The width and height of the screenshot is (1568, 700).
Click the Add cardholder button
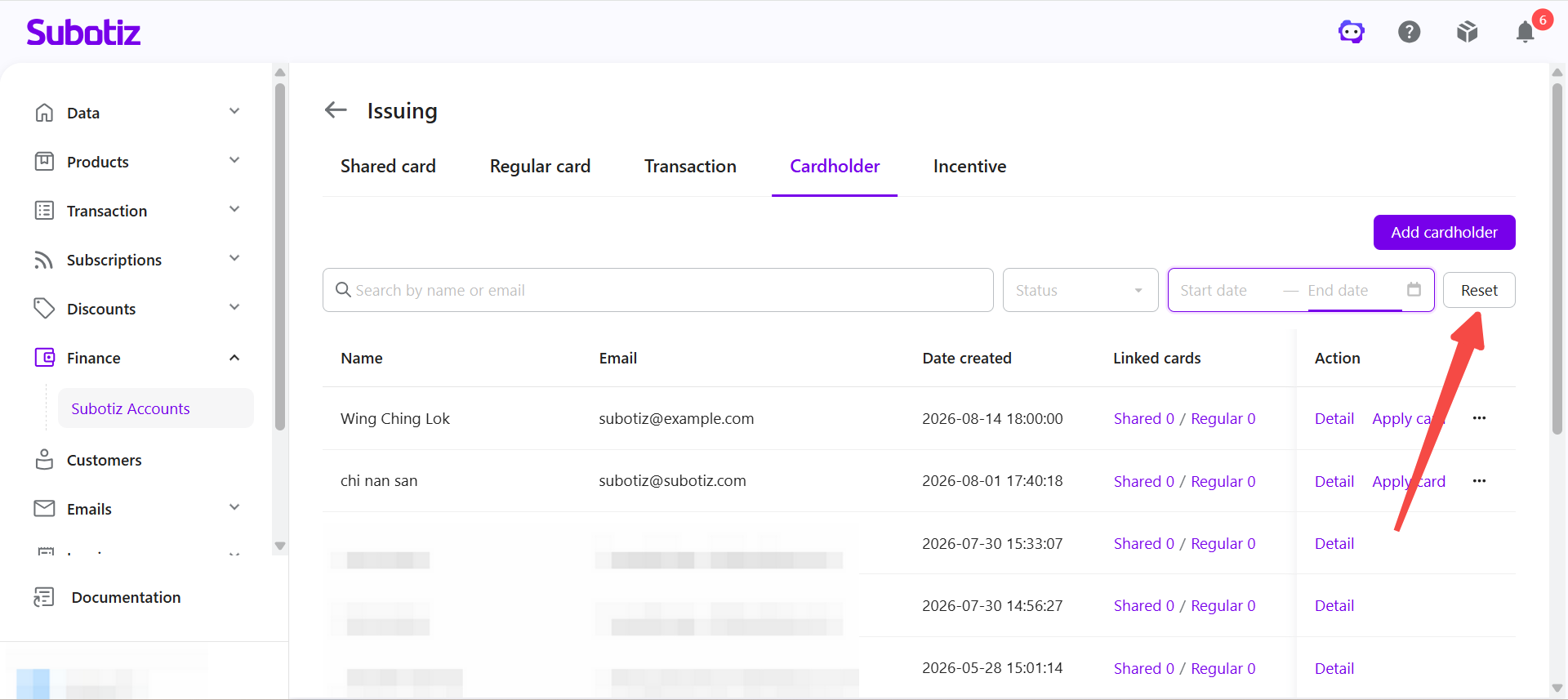1444,233
